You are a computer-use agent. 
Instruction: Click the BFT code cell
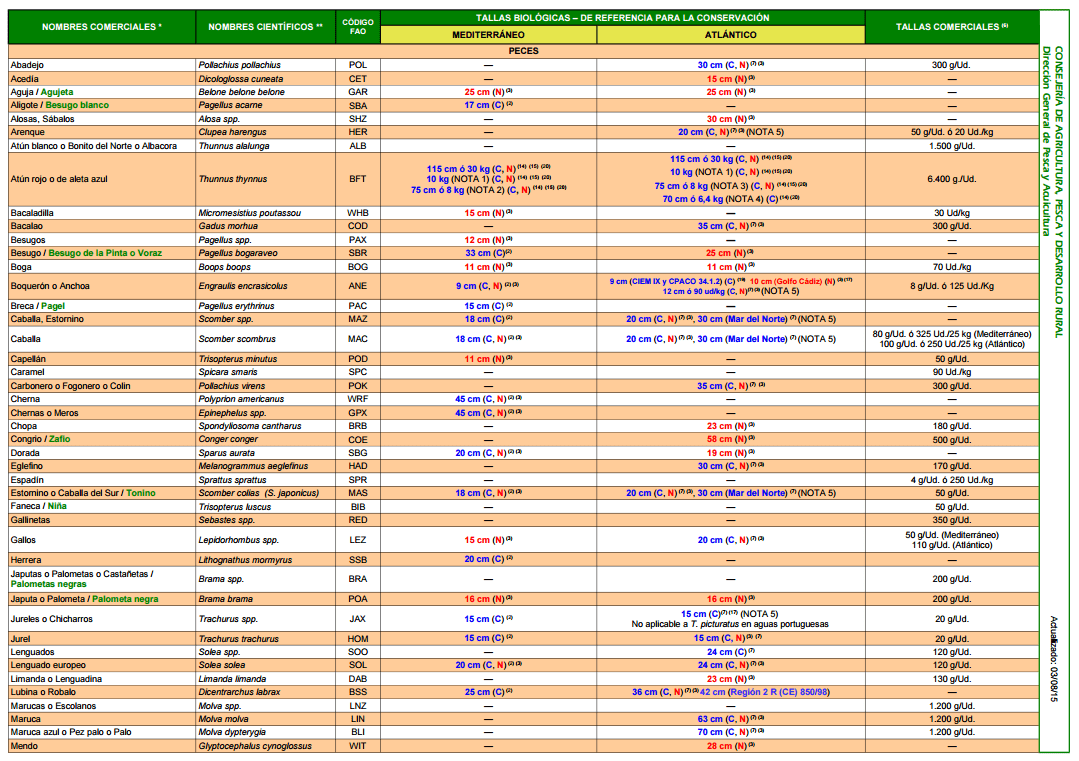tap(358, 179)
